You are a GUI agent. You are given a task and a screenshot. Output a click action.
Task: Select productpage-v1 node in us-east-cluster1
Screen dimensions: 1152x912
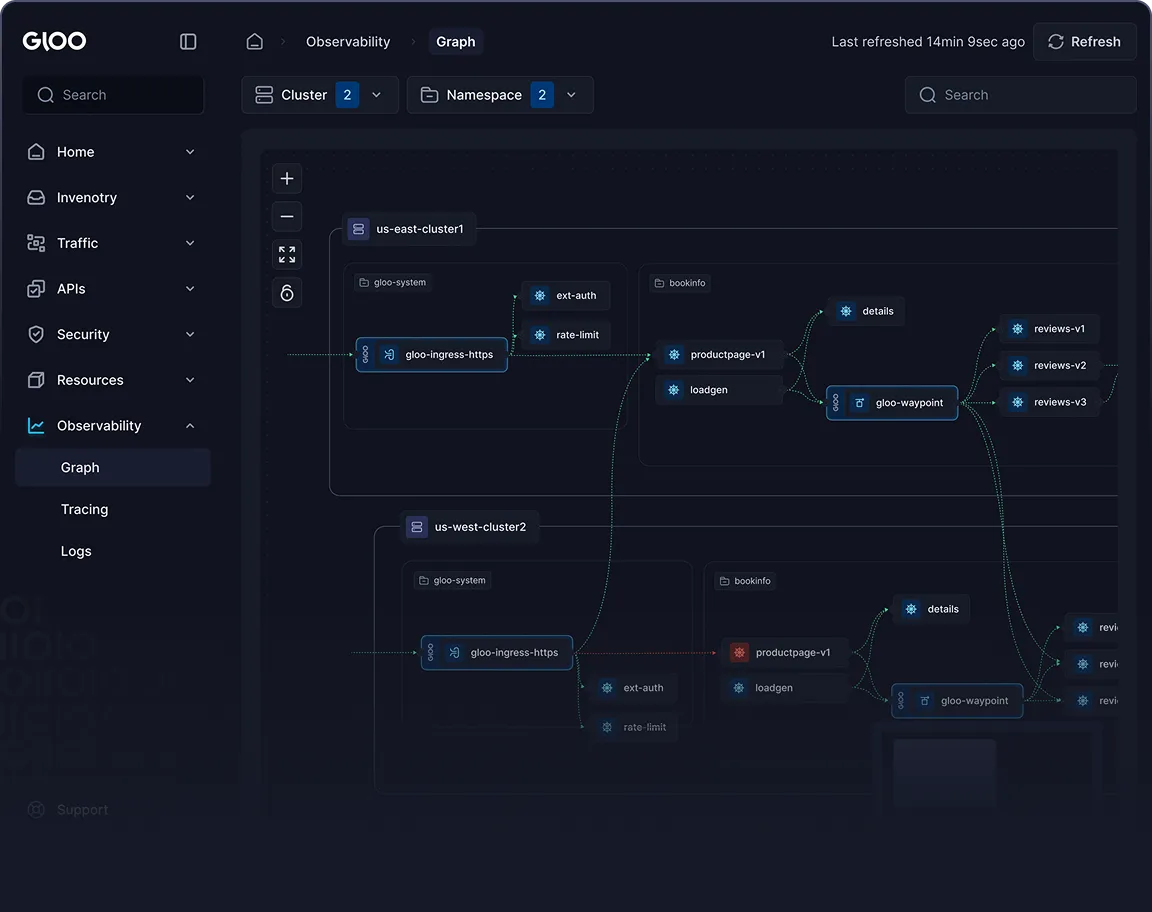tap(720, 355)
